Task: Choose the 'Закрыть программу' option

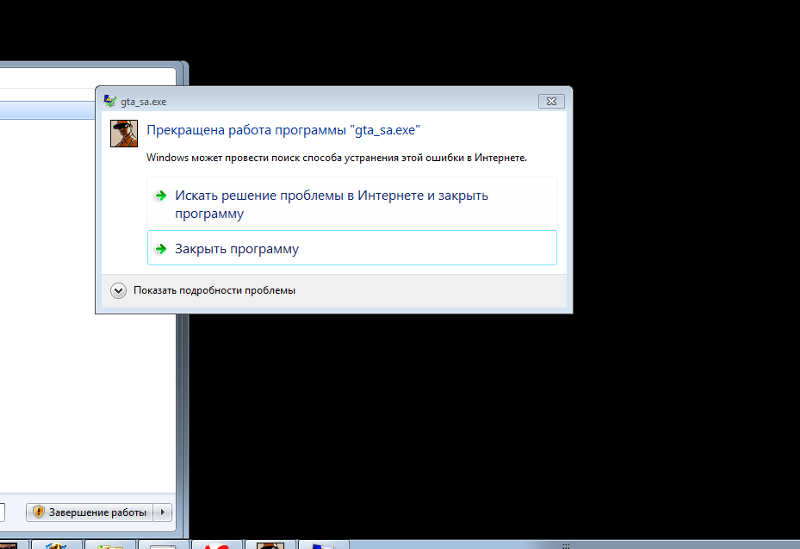Action: point(352,248)
